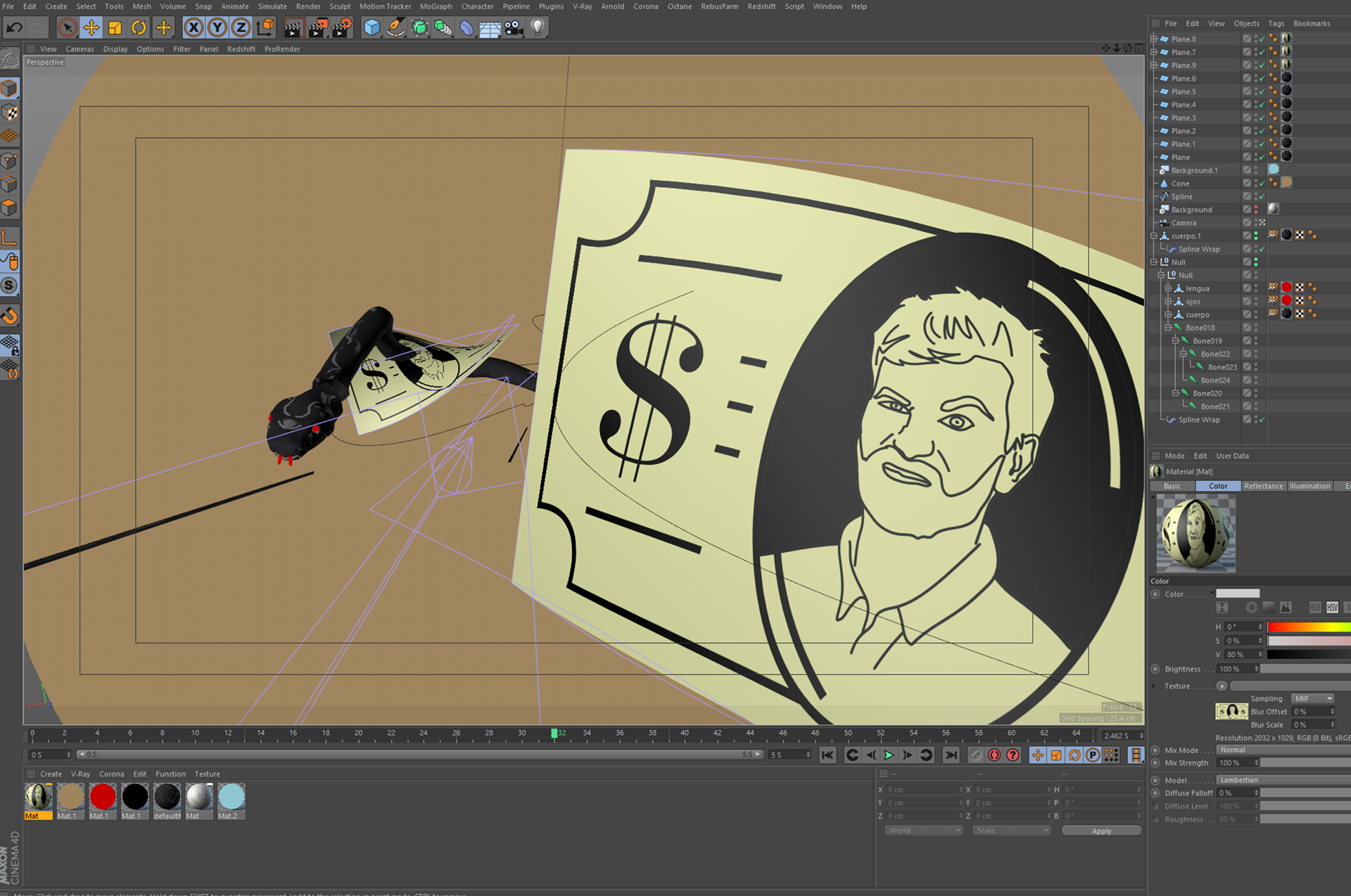Screen dimensions: 1351x896
Task: Switch to the Reflectance tab
Action: (x=1263, y=486)
